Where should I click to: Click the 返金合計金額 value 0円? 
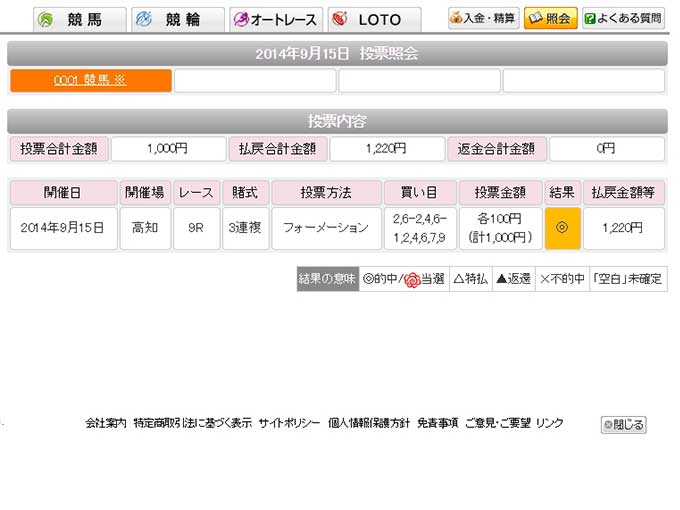[606, 149]
